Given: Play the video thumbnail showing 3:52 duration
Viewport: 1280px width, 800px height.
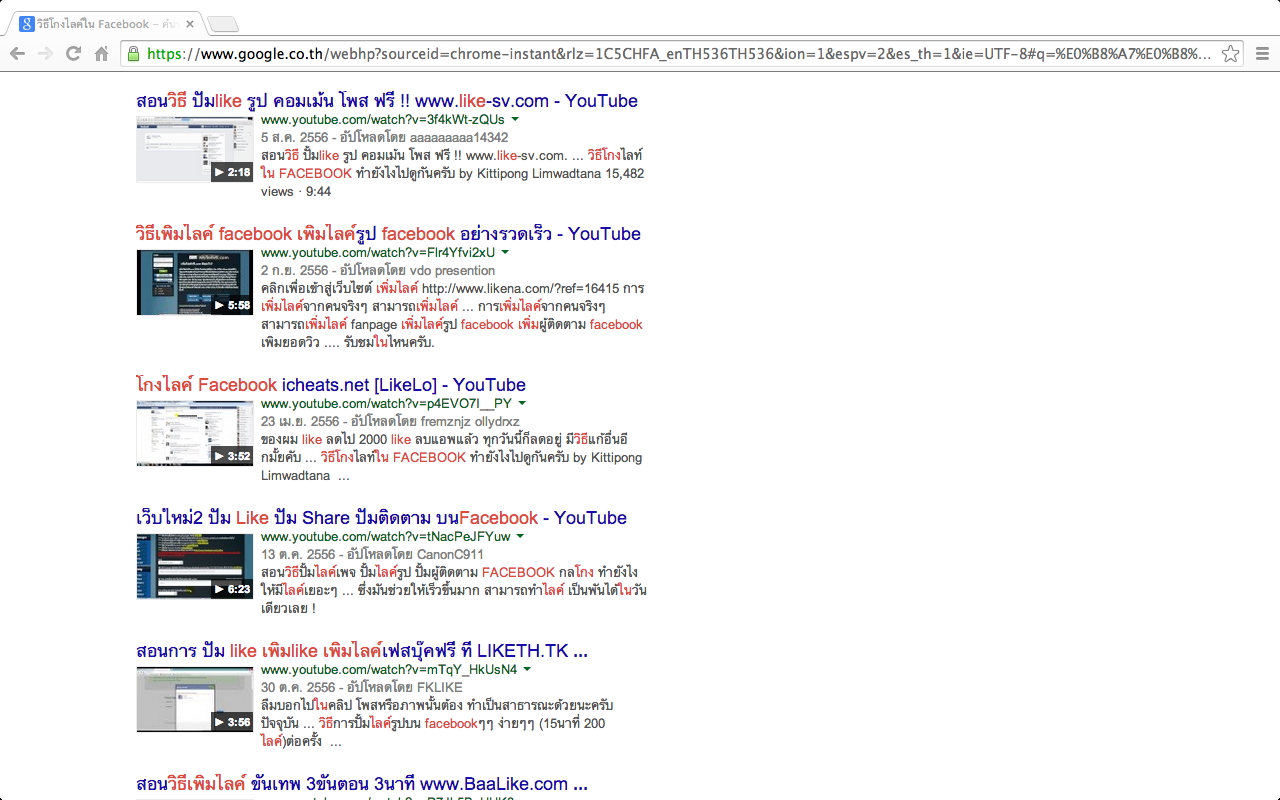Looking at the screenshot, I should (x=195, y=433).
